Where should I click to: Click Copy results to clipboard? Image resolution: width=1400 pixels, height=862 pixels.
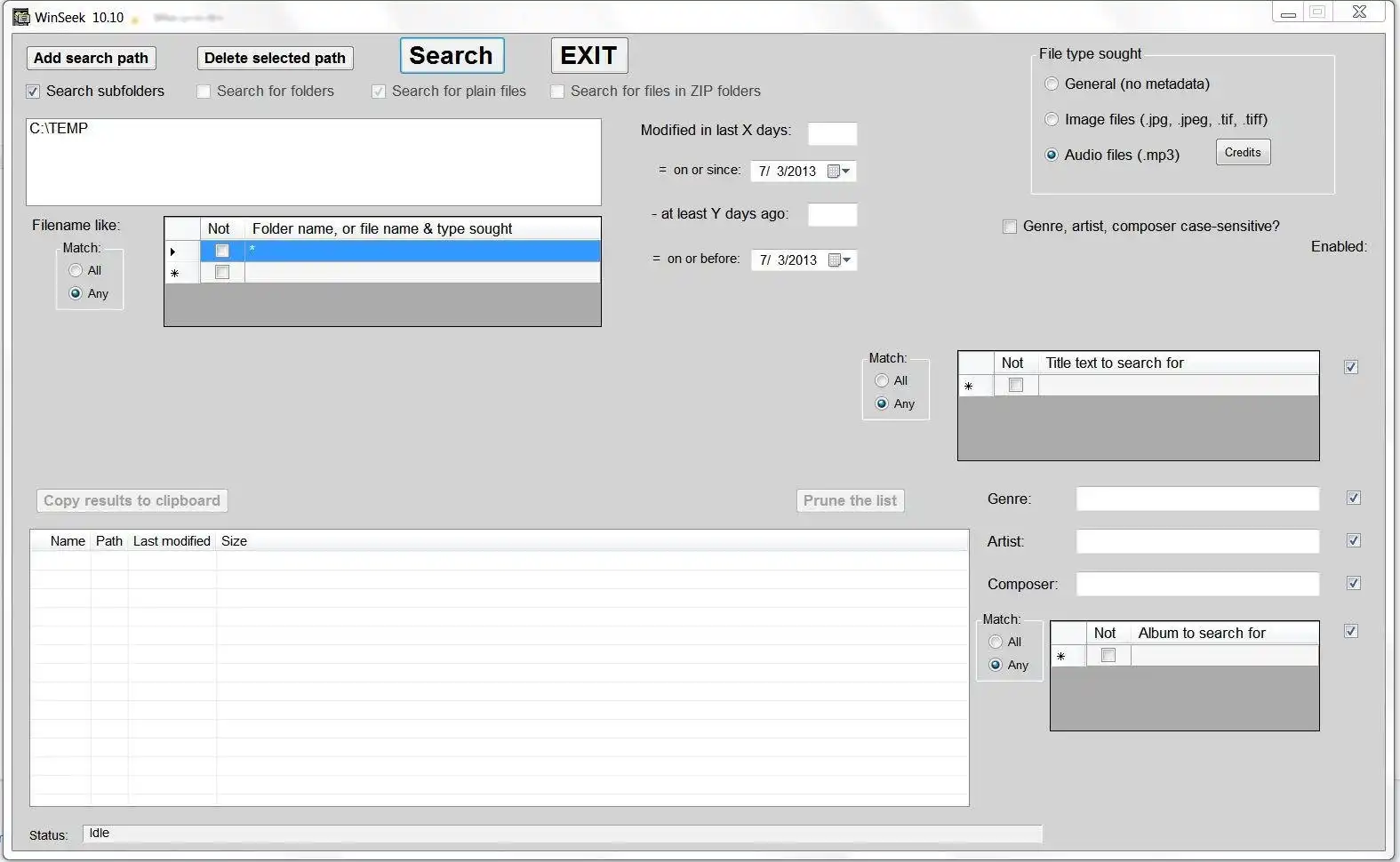(x=132, y=500)
